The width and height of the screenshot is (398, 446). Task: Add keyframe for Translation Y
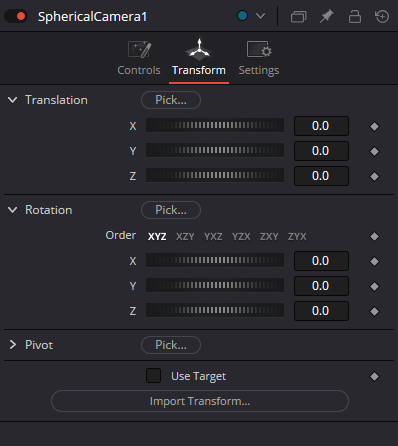point(375,151)
